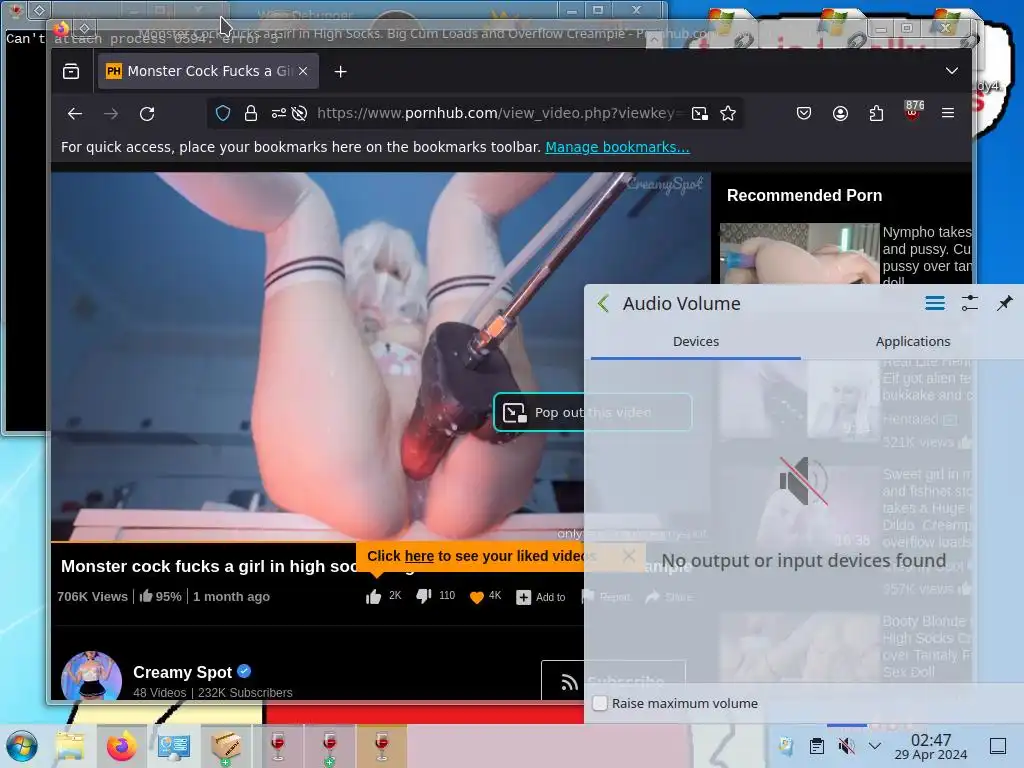Open the Firefox account icon
The image size is (1024, 768).
coord(840,114)
